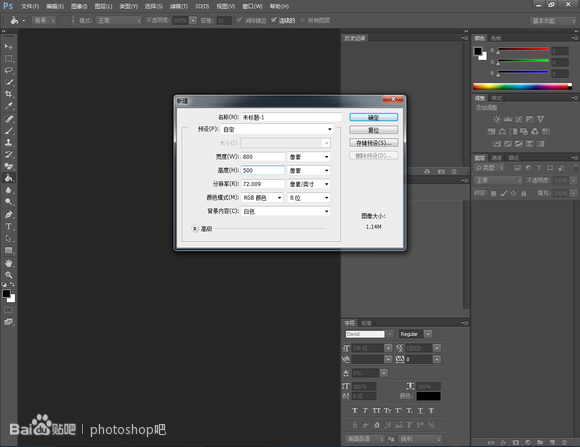
Task: Select the Healing Brush tool
Action: point(9,119)
